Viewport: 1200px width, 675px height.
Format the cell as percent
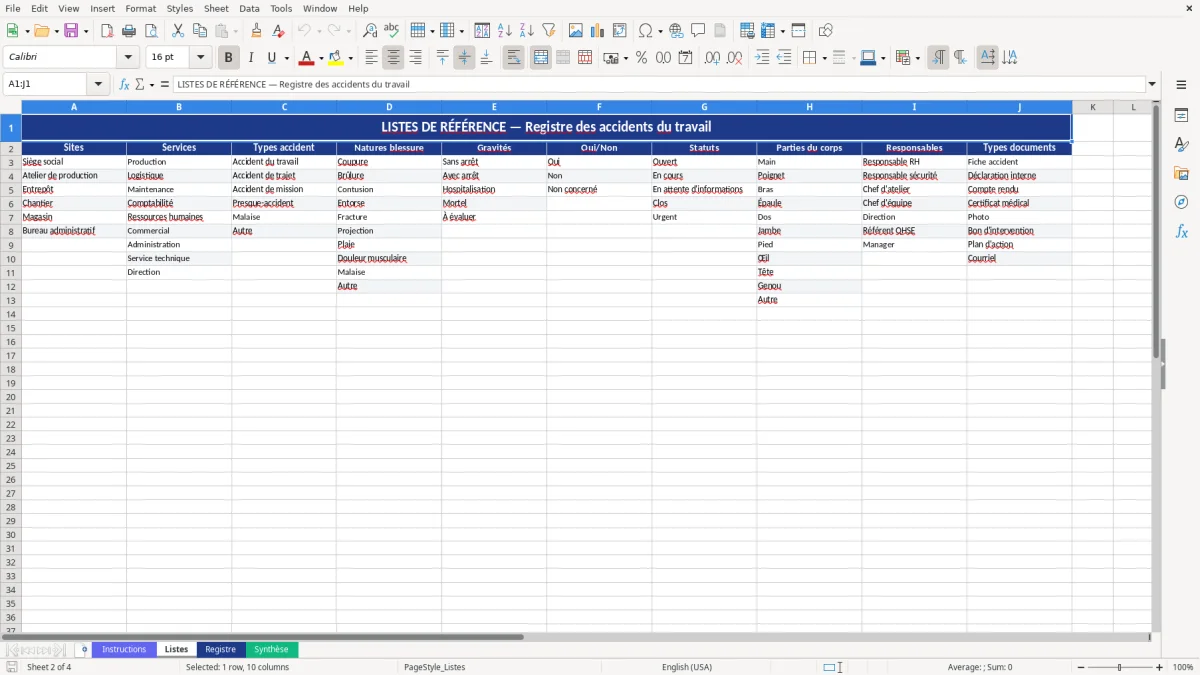coord(641,58)
